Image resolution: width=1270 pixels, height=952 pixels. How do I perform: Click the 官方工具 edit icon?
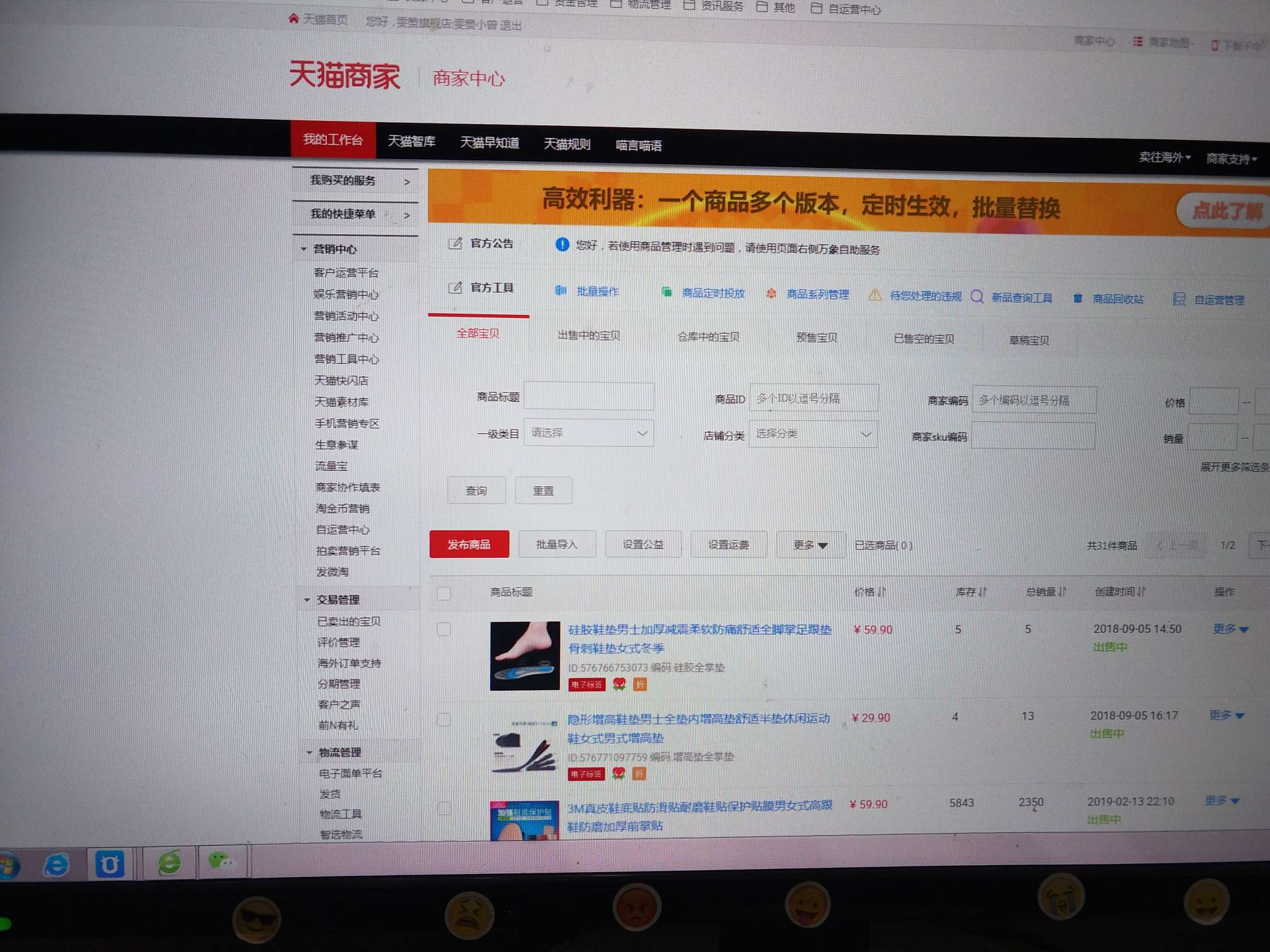(x=455, y=287)
